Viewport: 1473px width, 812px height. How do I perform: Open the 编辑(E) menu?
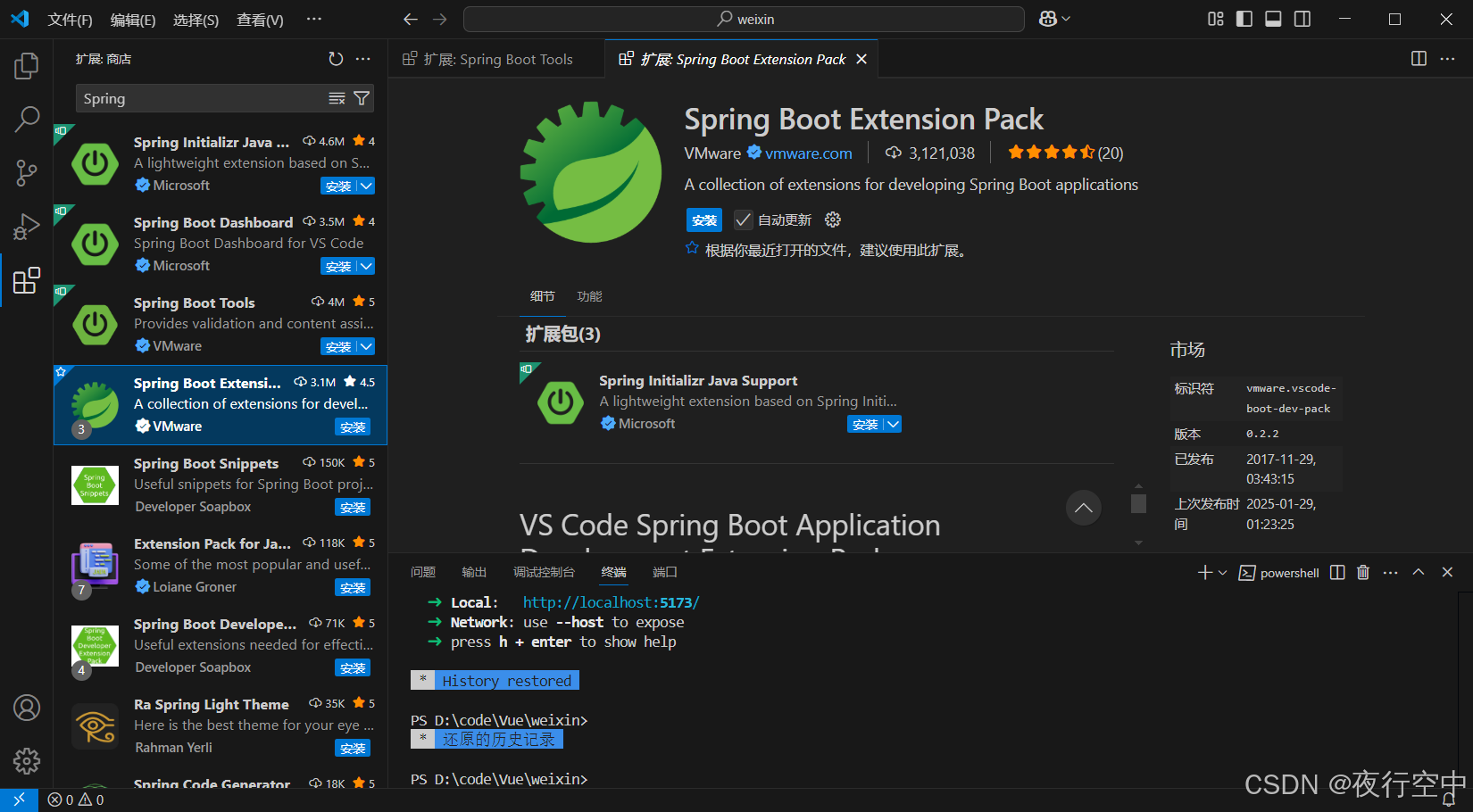133,20
